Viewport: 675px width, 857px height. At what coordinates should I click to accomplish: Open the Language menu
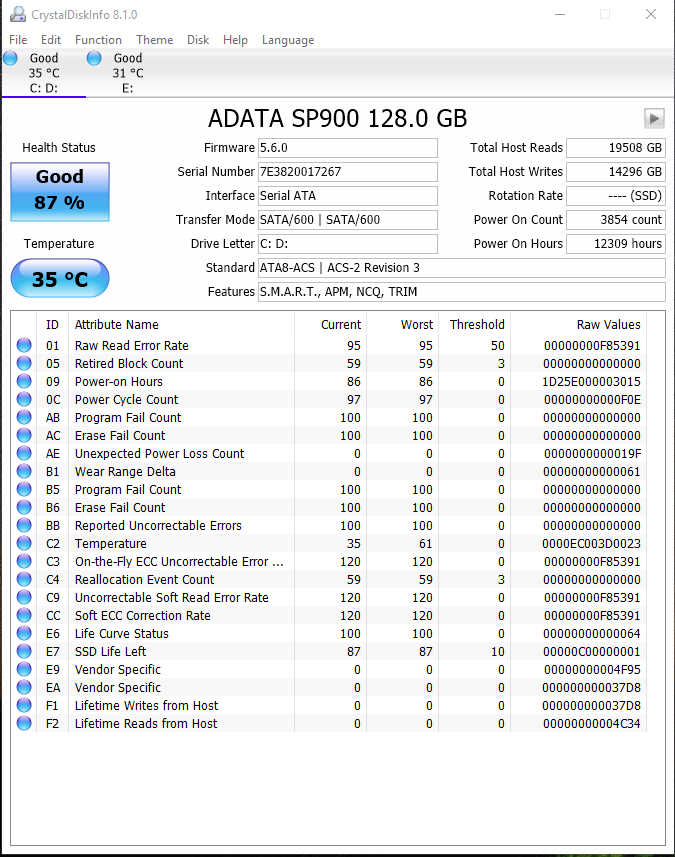tap(288, 40)
